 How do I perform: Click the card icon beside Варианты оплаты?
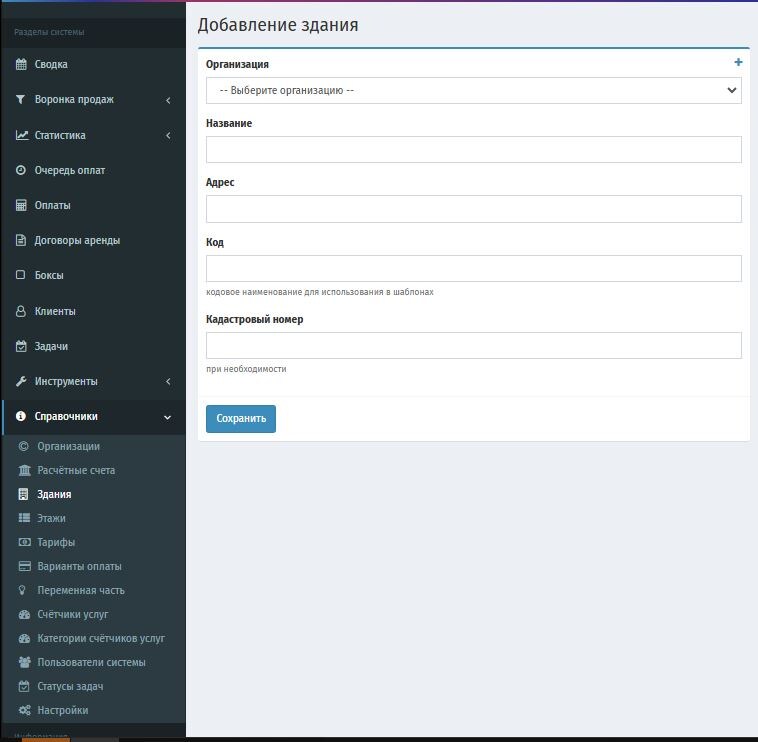(24, 566)
